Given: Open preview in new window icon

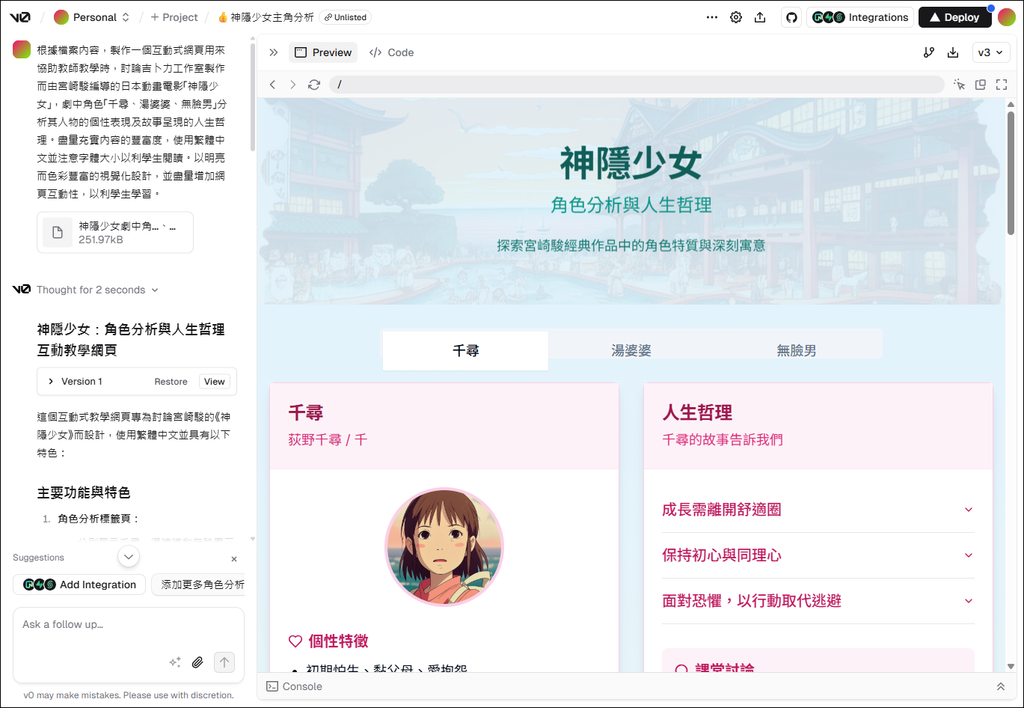Looking at the screenshot, I should (x=980, y=84).
